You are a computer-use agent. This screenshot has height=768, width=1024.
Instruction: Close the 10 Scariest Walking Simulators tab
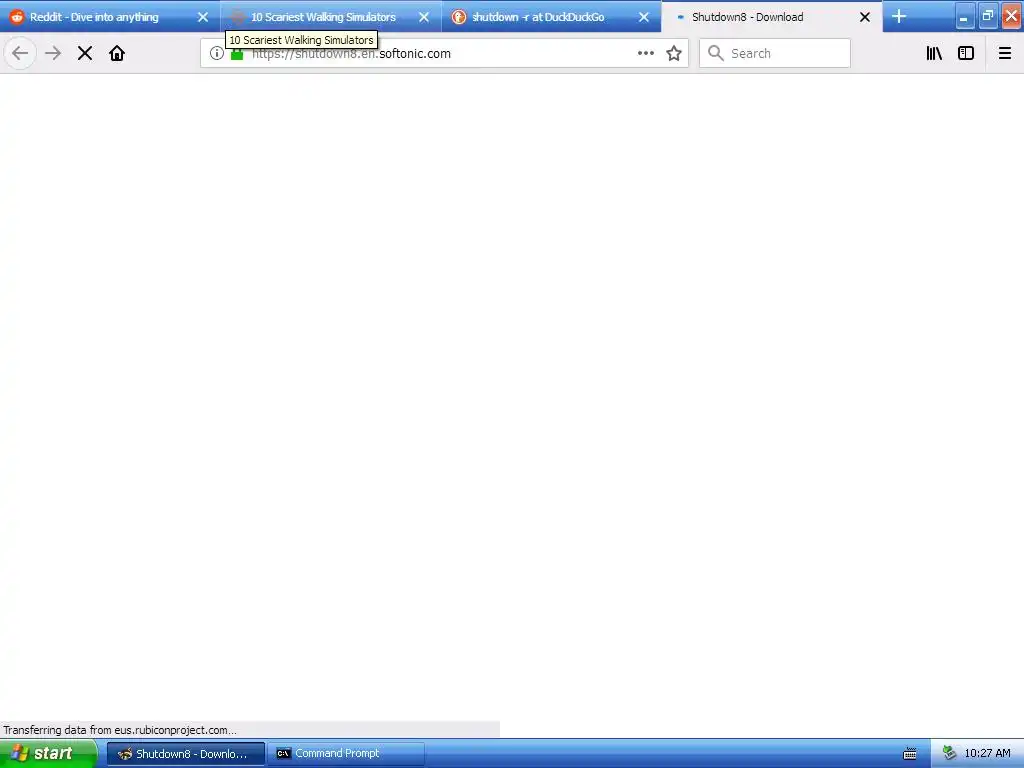[x=424, y=17]
